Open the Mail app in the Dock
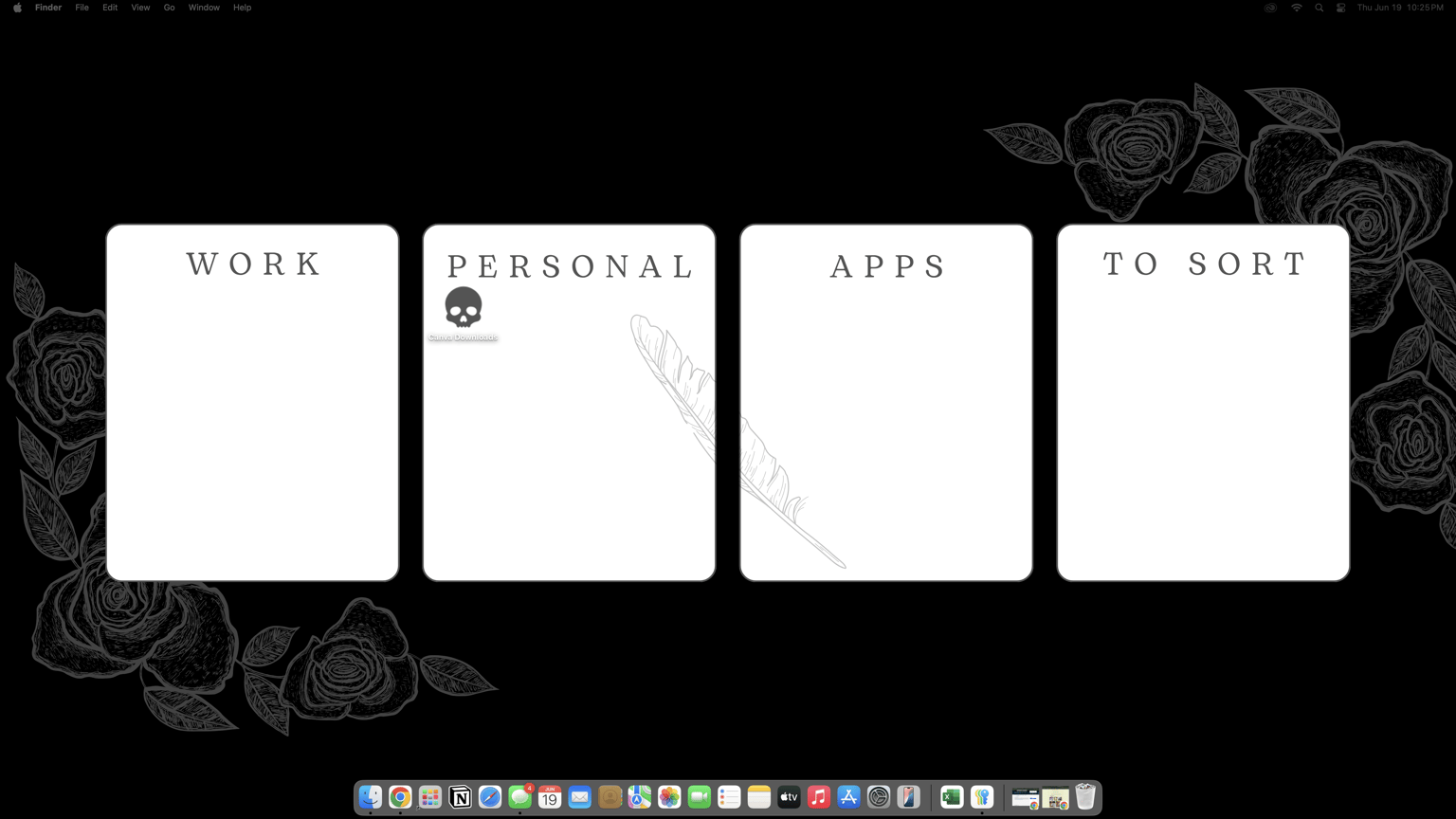Screen dimensions: 1456x819 [580, 797]
